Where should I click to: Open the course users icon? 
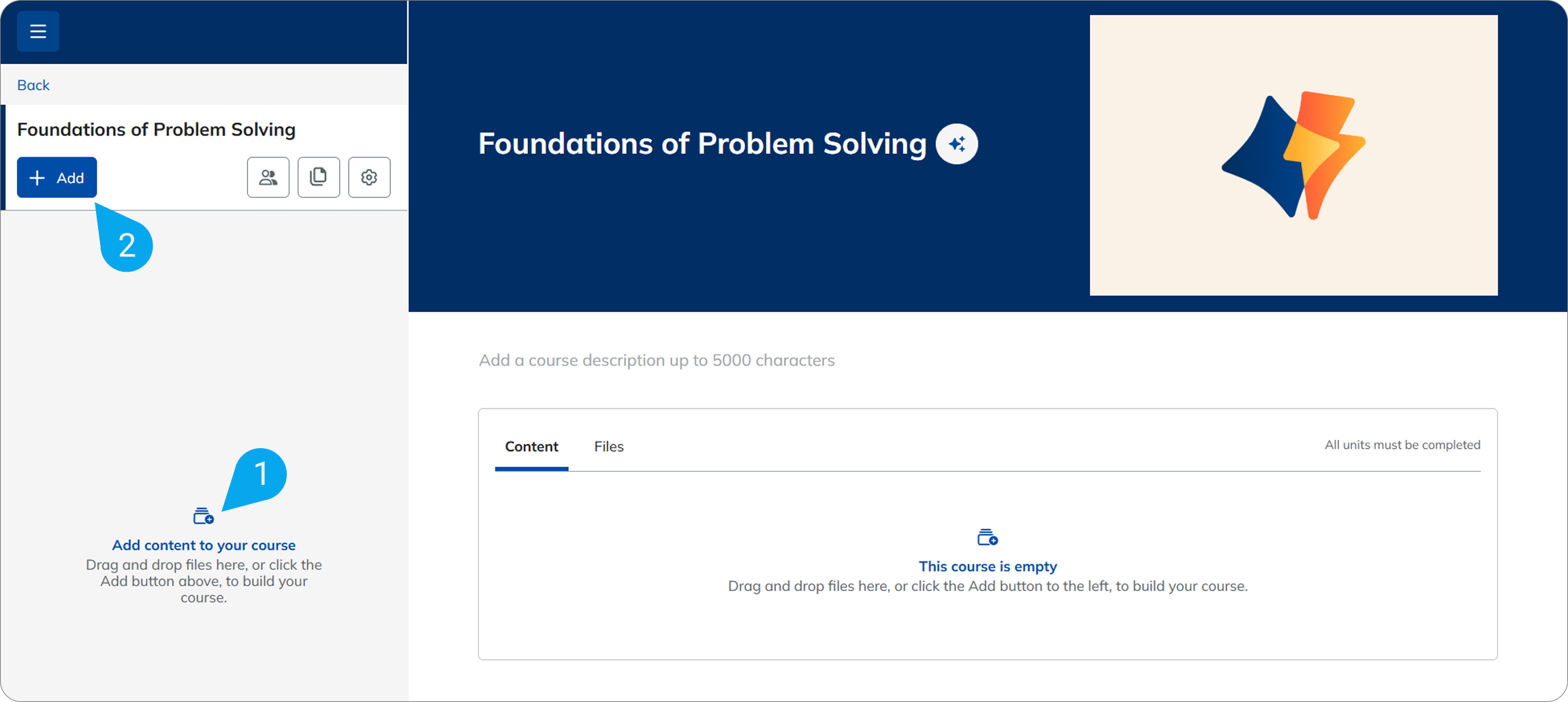point(268,178)
